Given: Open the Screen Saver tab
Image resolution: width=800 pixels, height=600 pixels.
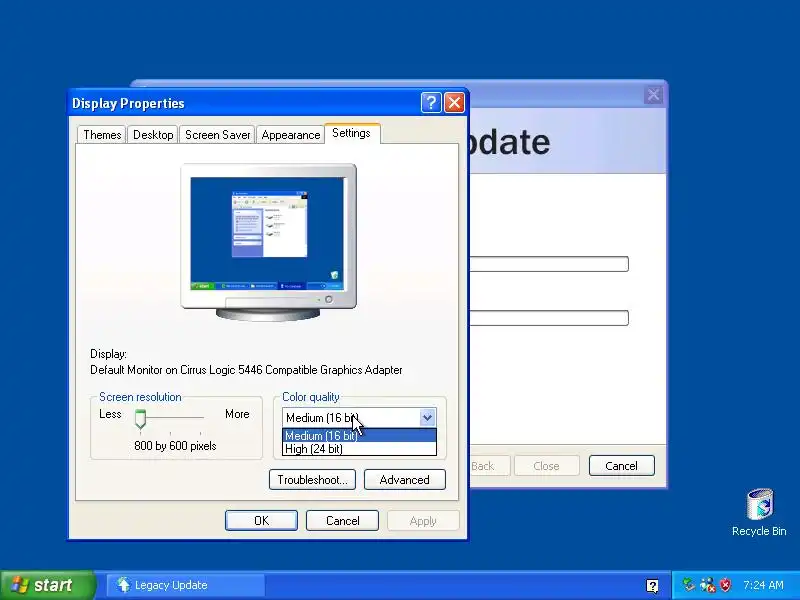Looking at the screenshot, I should (217, 135).
